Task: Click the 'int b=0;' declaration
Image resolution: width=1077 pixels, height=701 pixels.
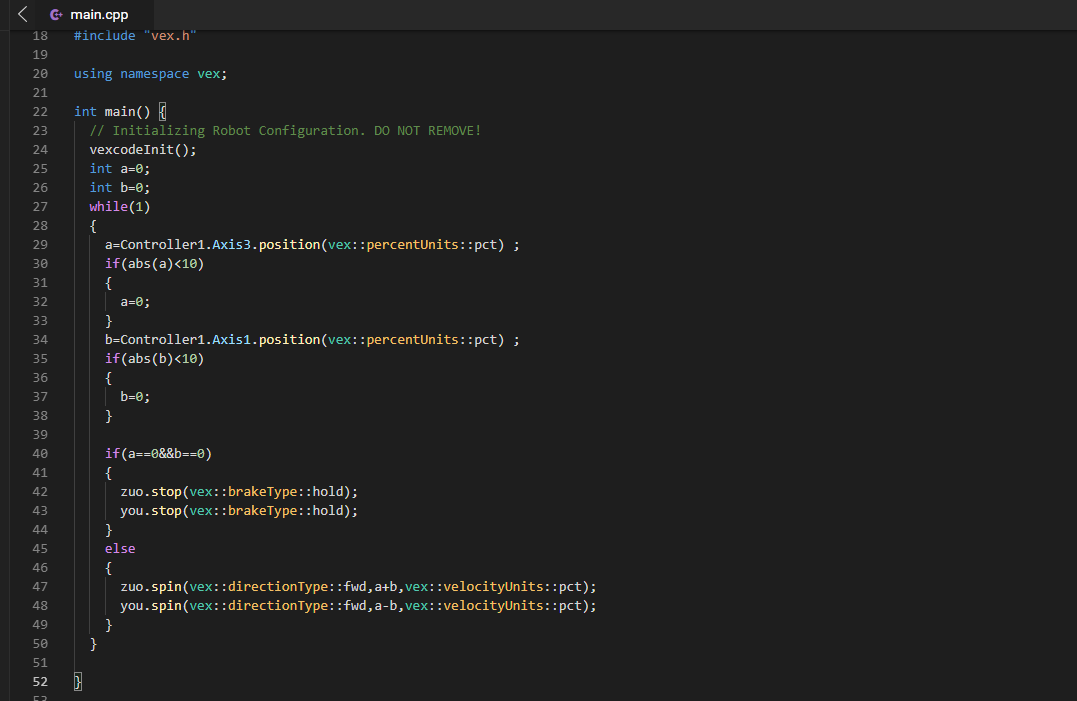Action: click(x=120, y=187)
